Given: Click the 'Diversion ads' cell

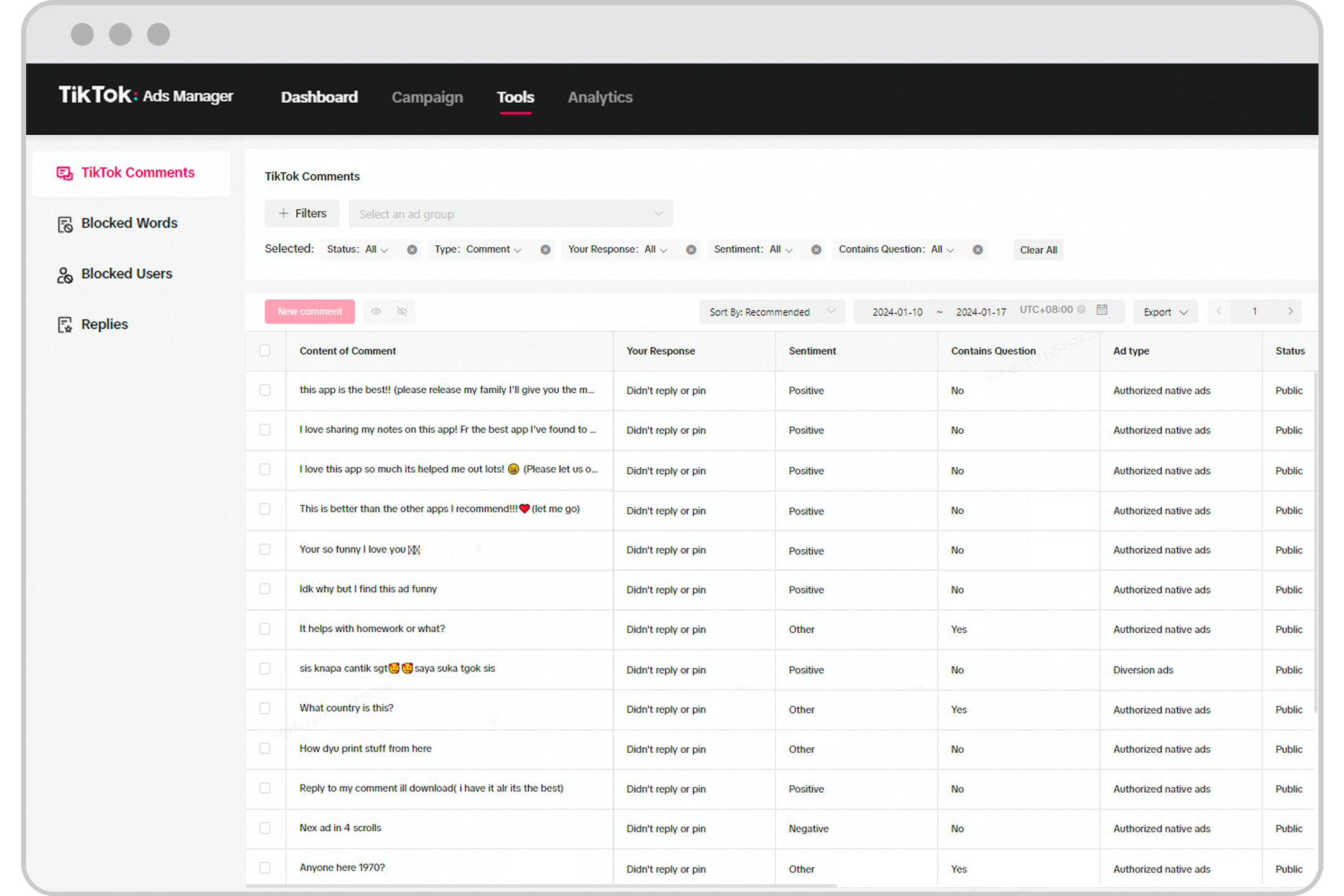Looking at the screenshot, I should (1143, 670).
